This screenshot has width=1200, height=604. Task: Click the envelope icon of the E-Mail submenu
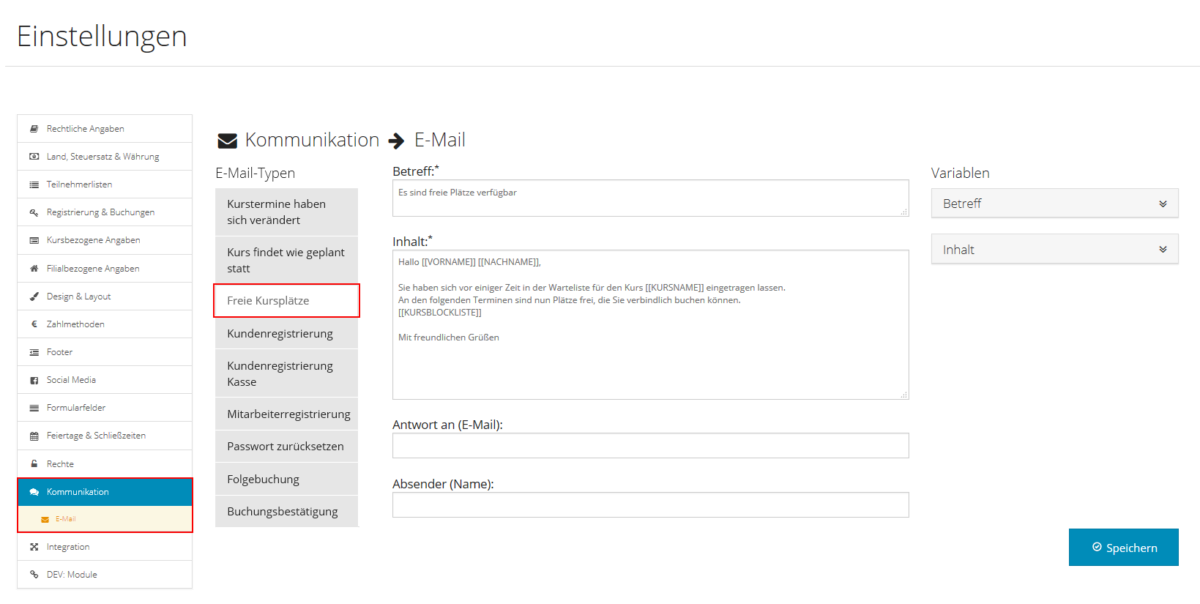[x=45, y=520]
